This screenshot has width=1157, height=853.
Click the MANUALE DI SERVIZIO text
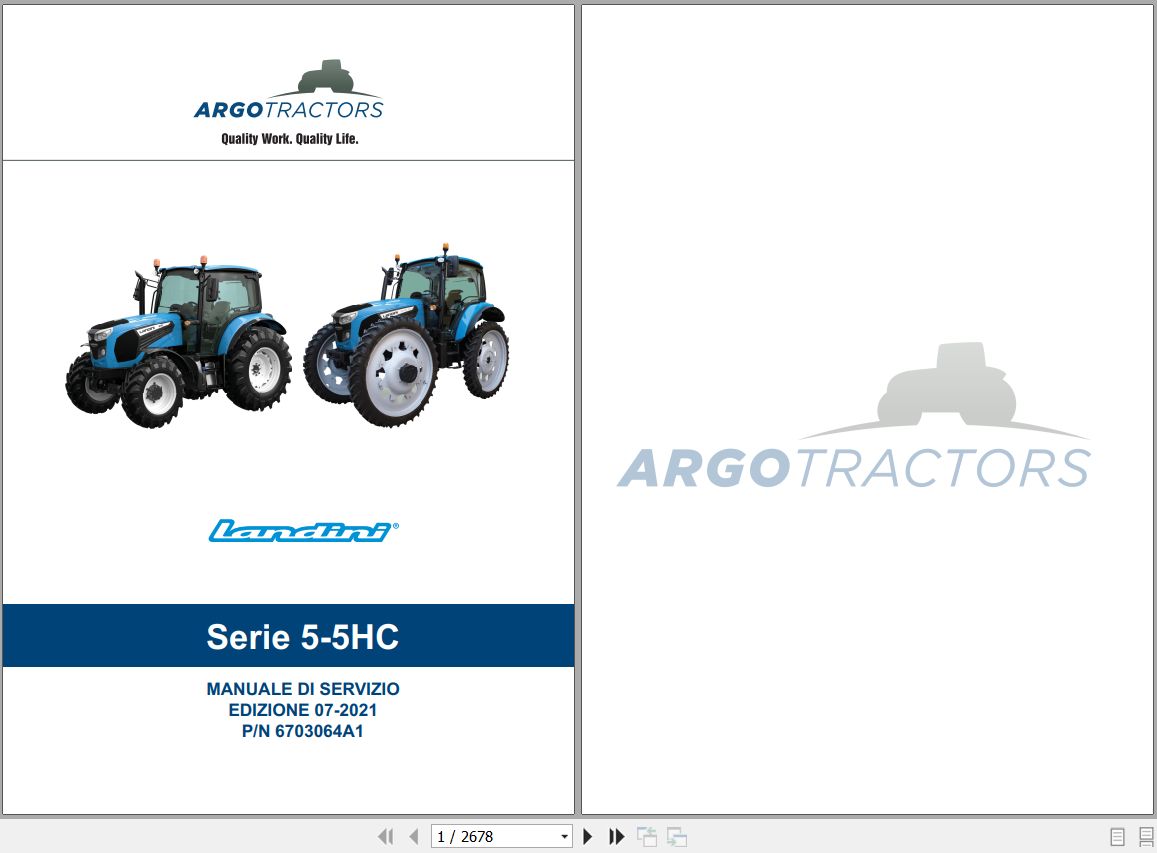point(303,688)
